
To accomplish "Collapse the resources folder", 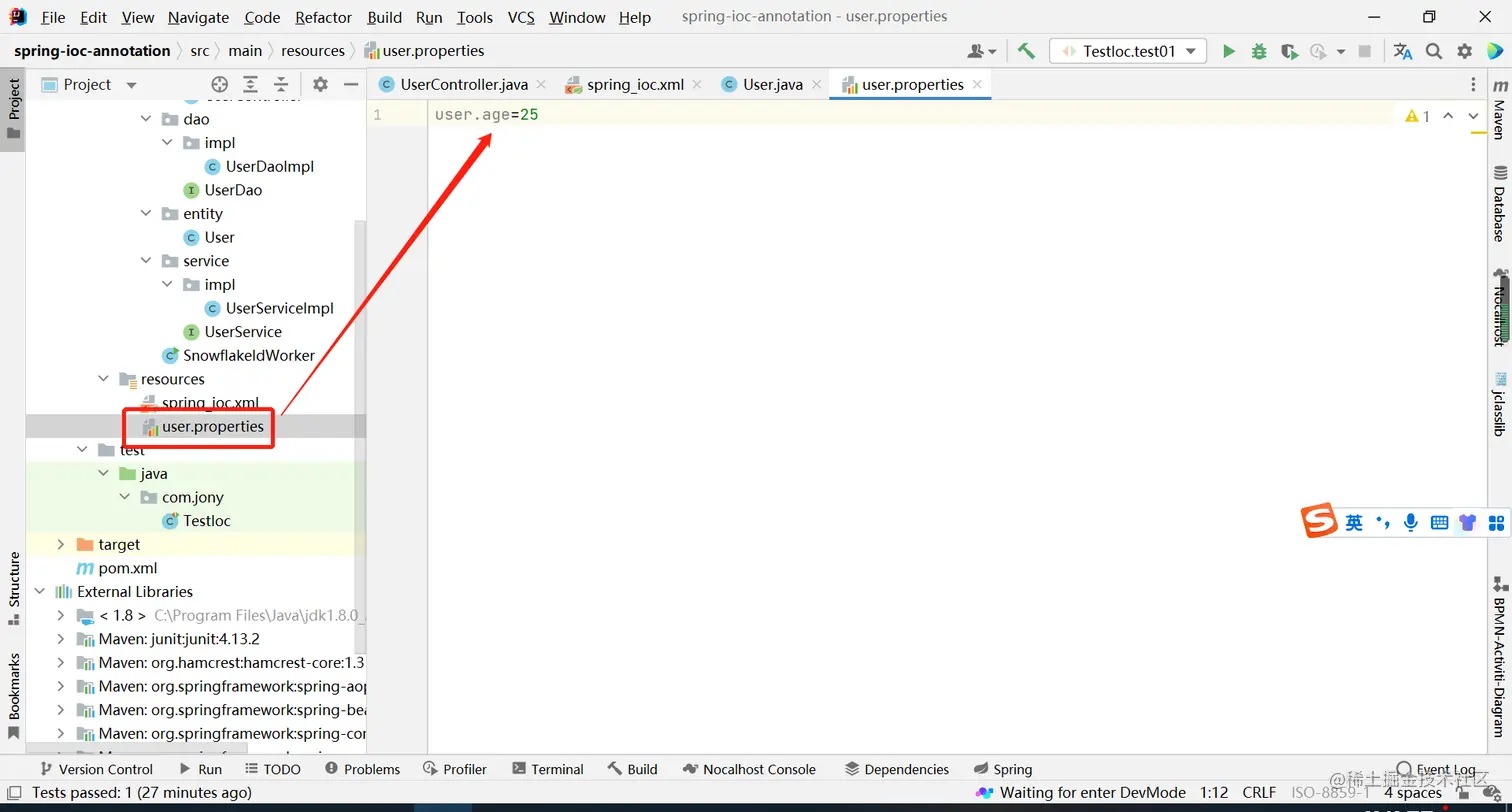I will pos(104,379).
